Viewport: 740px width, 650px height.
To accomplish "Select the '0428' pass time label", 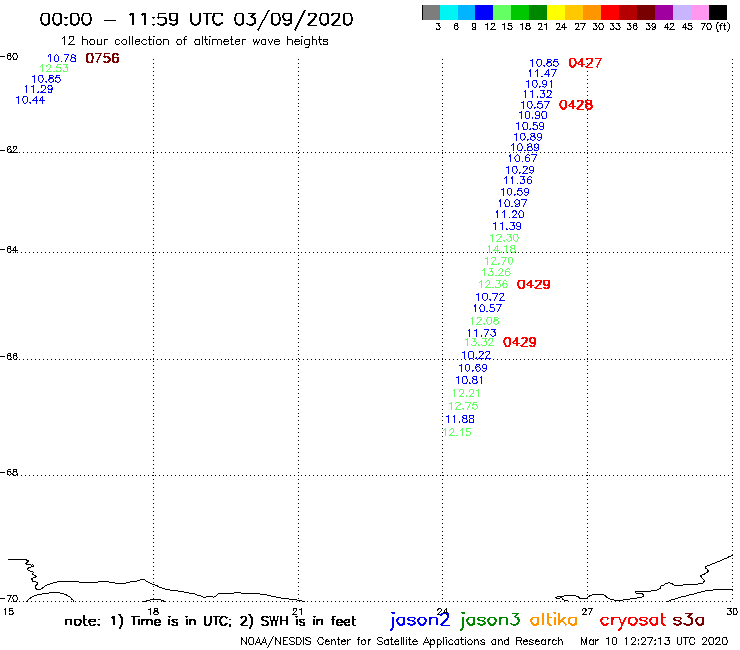I will (x=576, y=105).
